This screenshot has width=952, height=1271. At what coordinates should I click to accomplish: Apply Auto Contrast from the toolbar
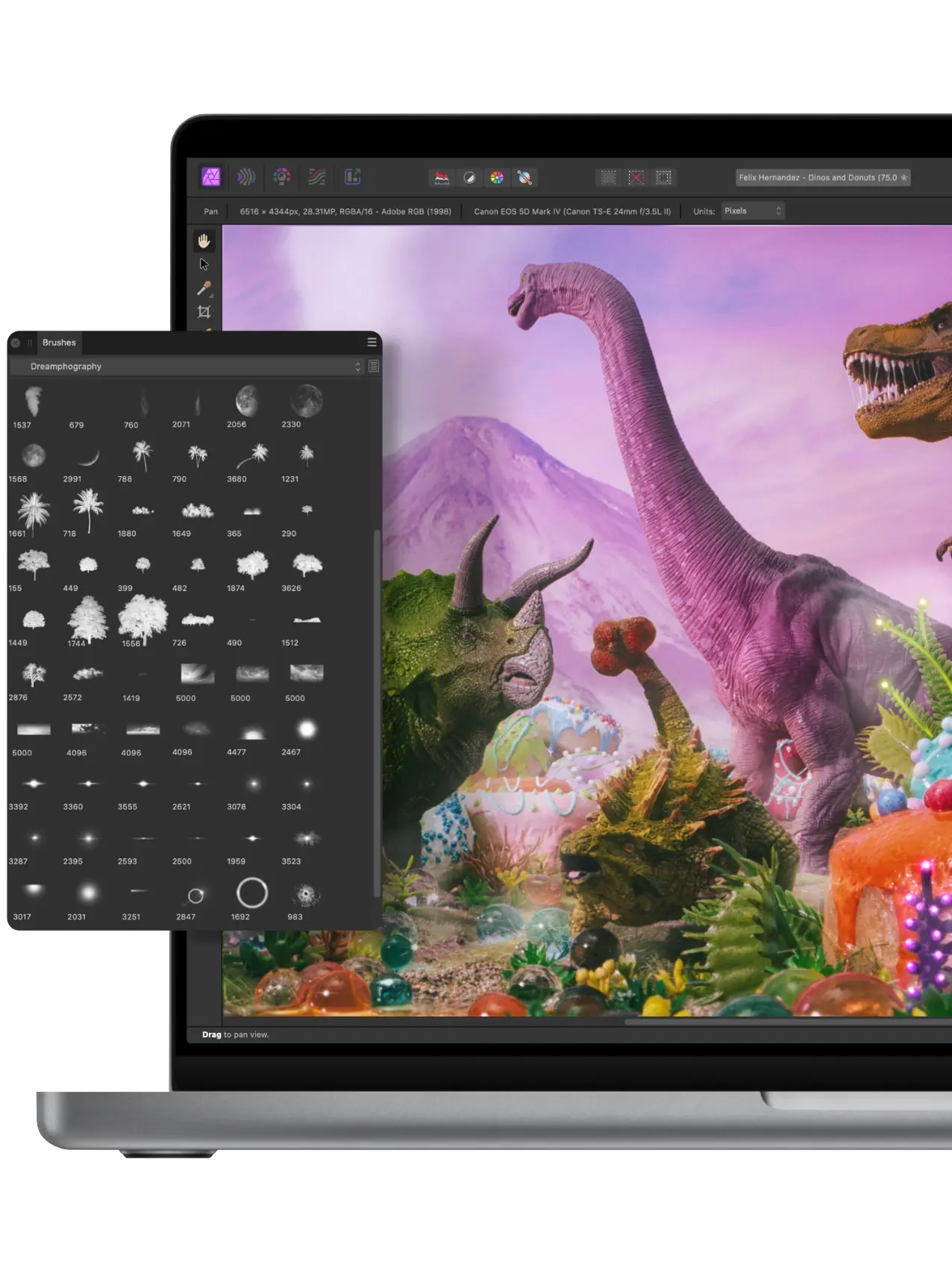click(469, 178)
